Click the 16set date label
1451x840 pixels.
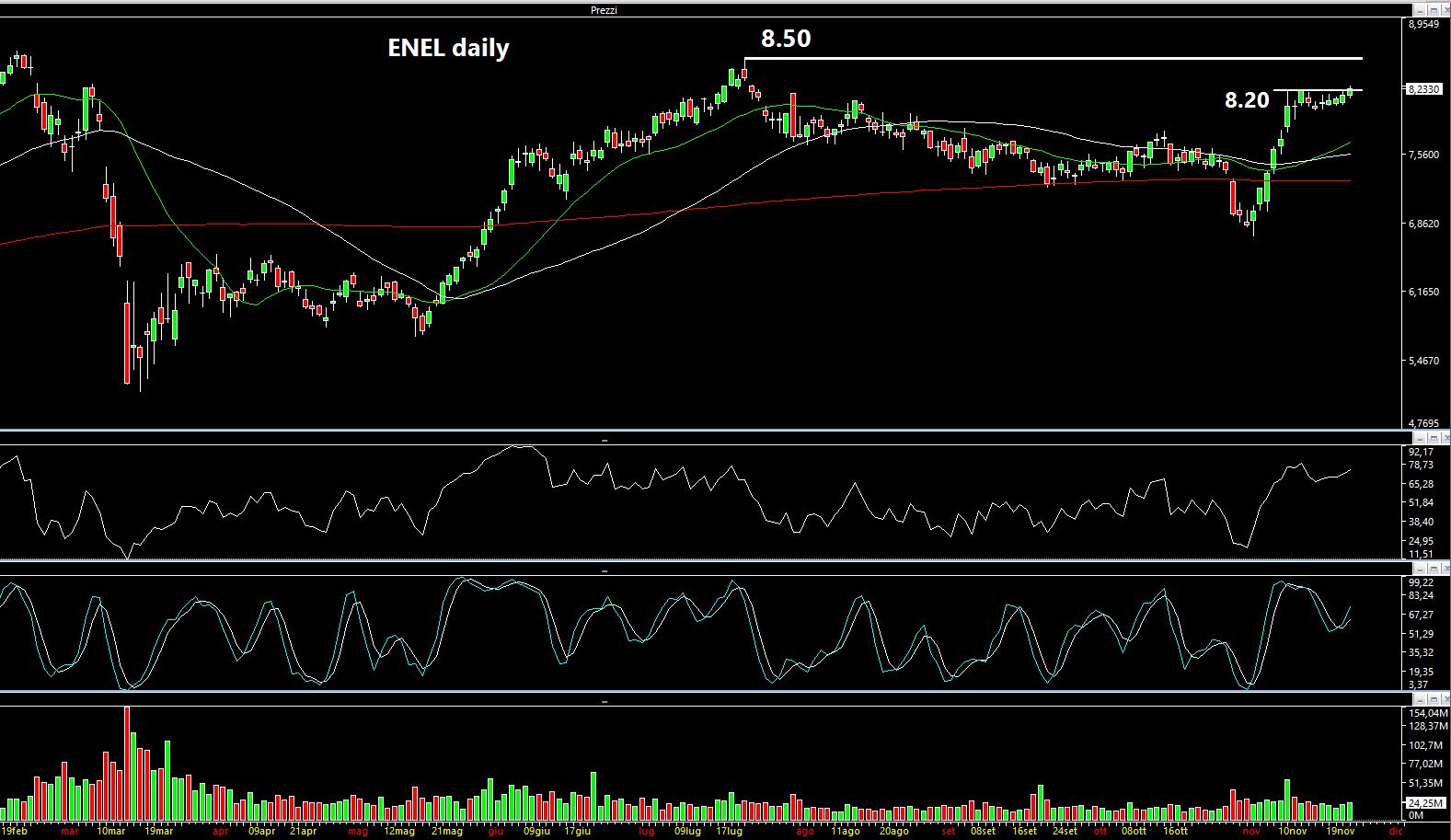coord(1024,831)
